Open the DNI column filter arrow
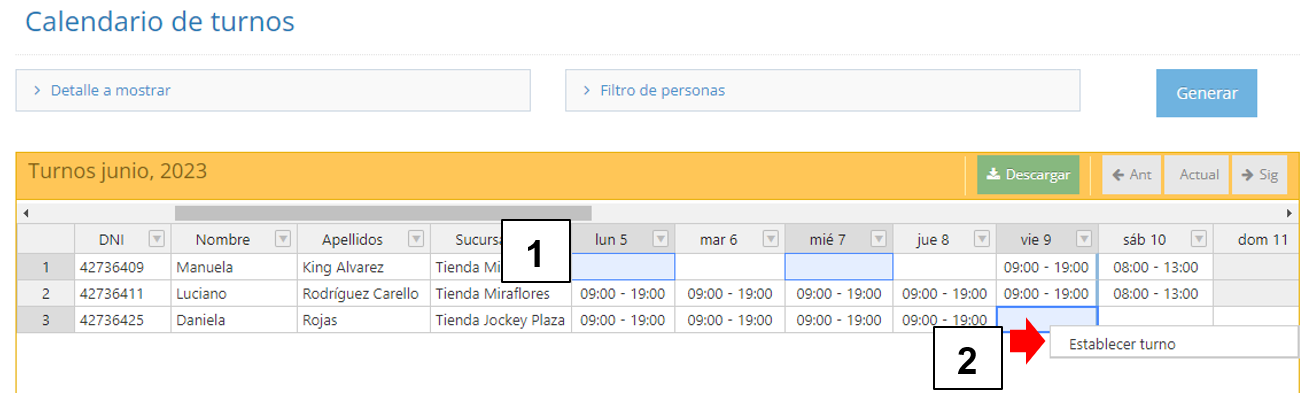Screen dimensions: 1309x407 (x=156, y=239)
